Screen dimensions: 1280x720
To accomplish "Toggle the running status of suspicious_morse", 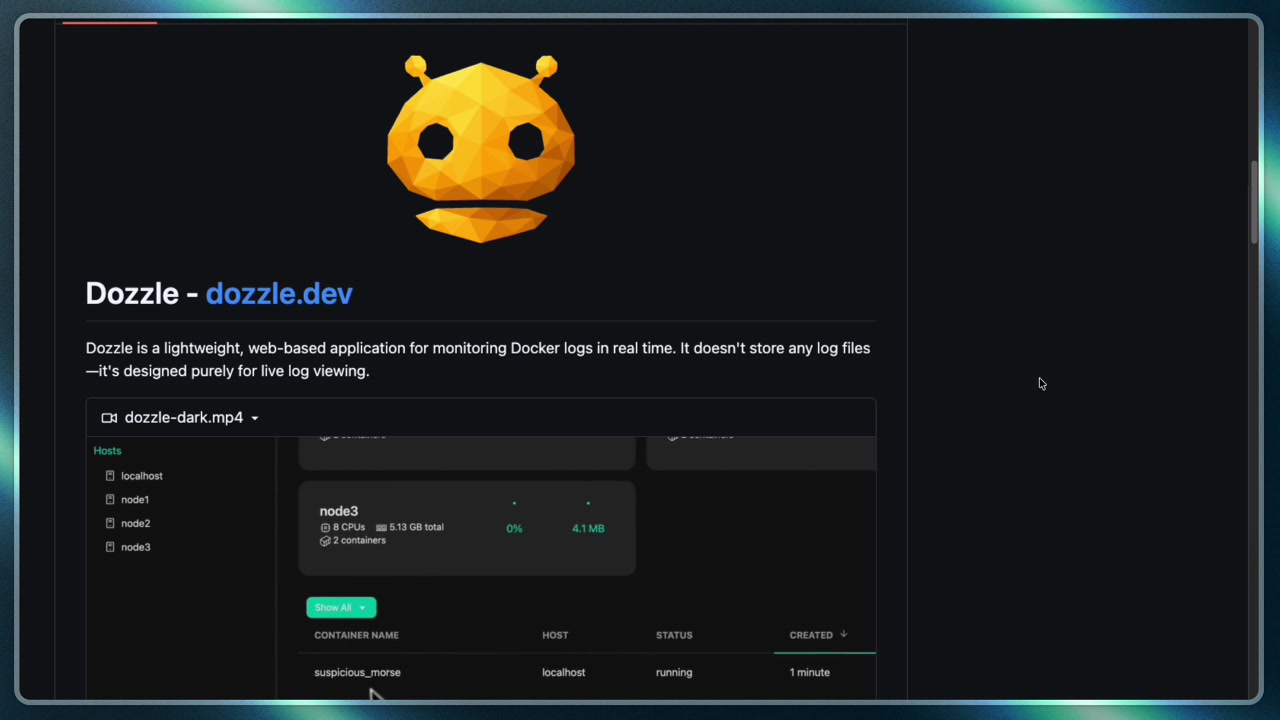I will click(673, 672).
